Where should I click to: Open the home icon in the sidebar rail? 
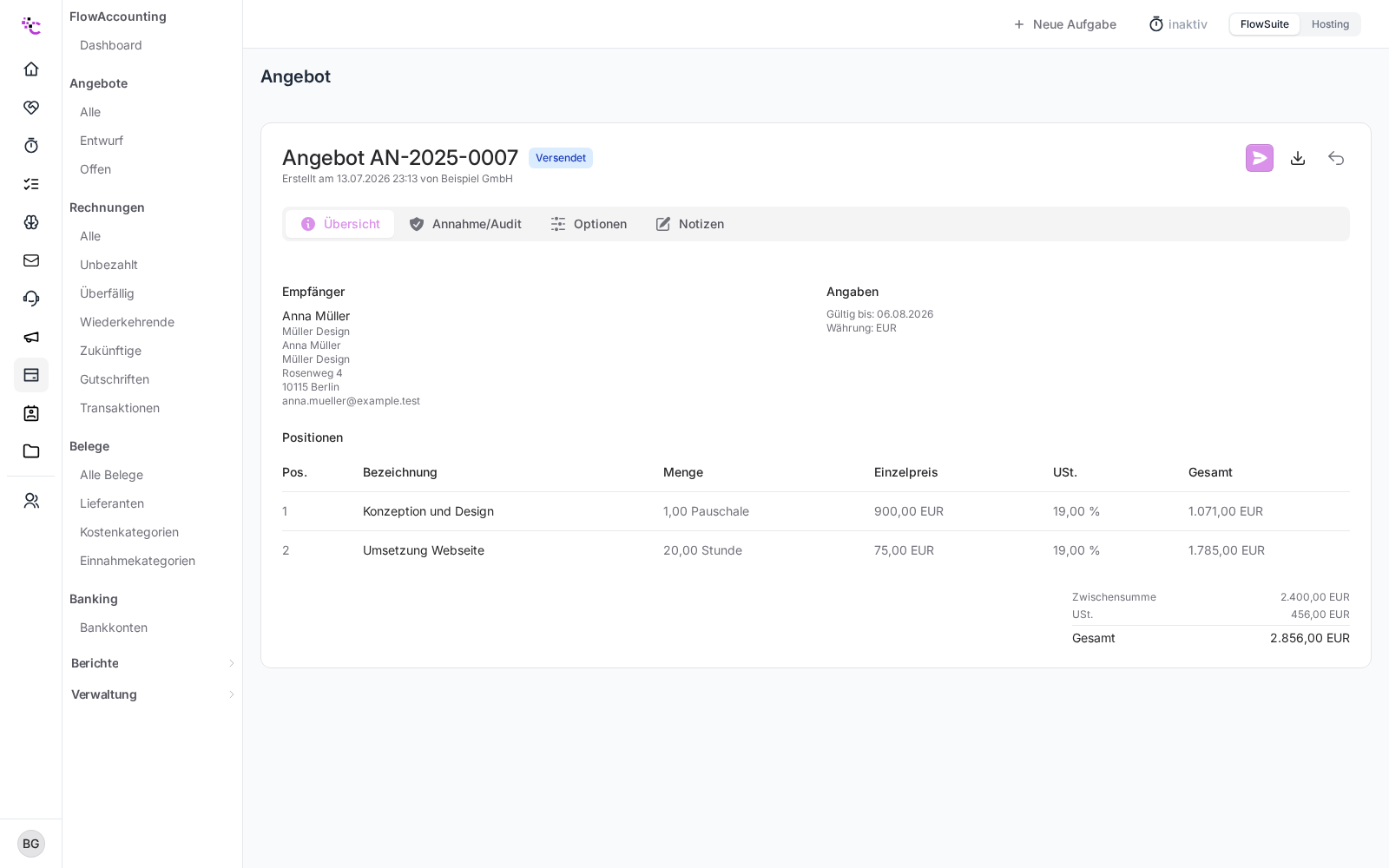[x=31, y=69]
